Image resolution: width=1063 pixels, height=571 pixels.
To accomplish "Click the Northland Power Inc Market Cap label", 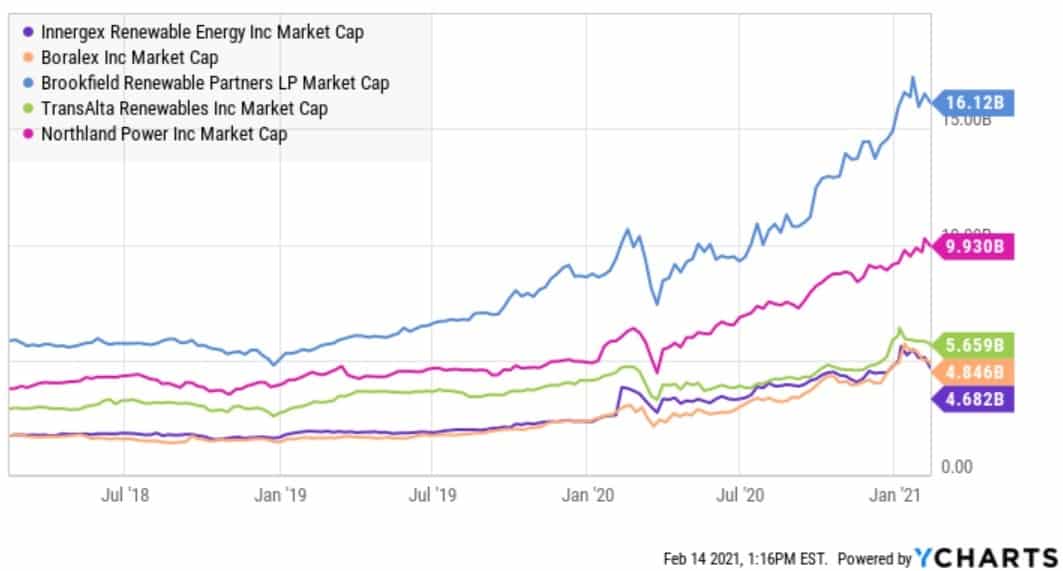I will (164, 133).
